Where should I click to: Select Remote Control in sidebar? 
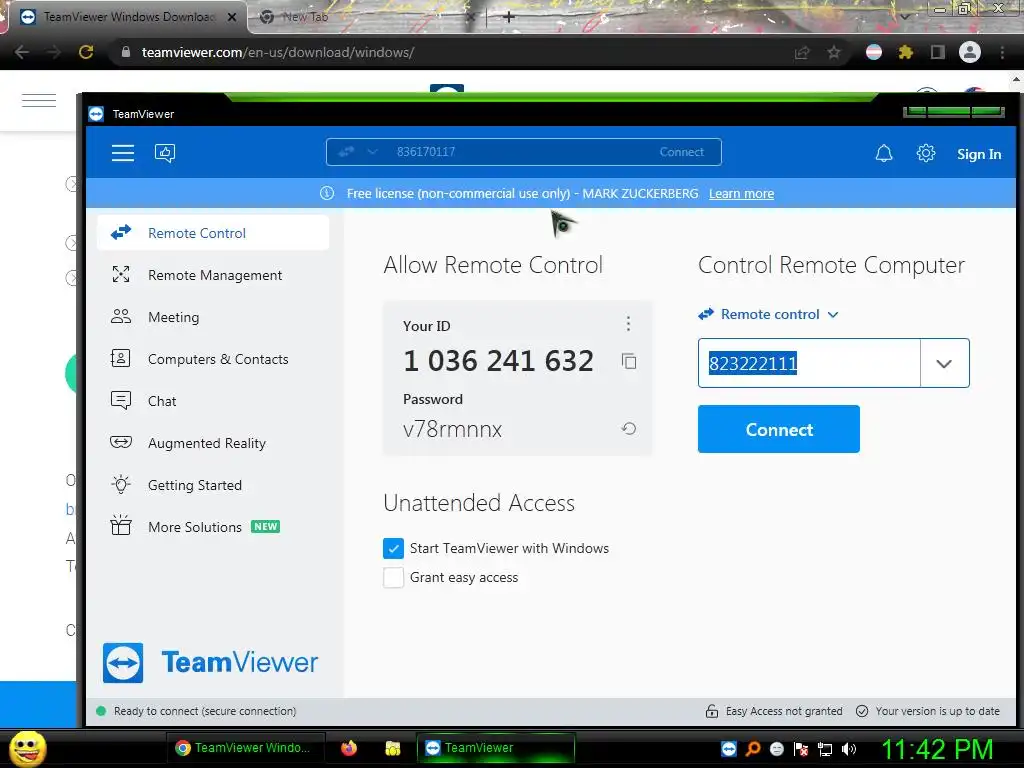click(213, 233)
